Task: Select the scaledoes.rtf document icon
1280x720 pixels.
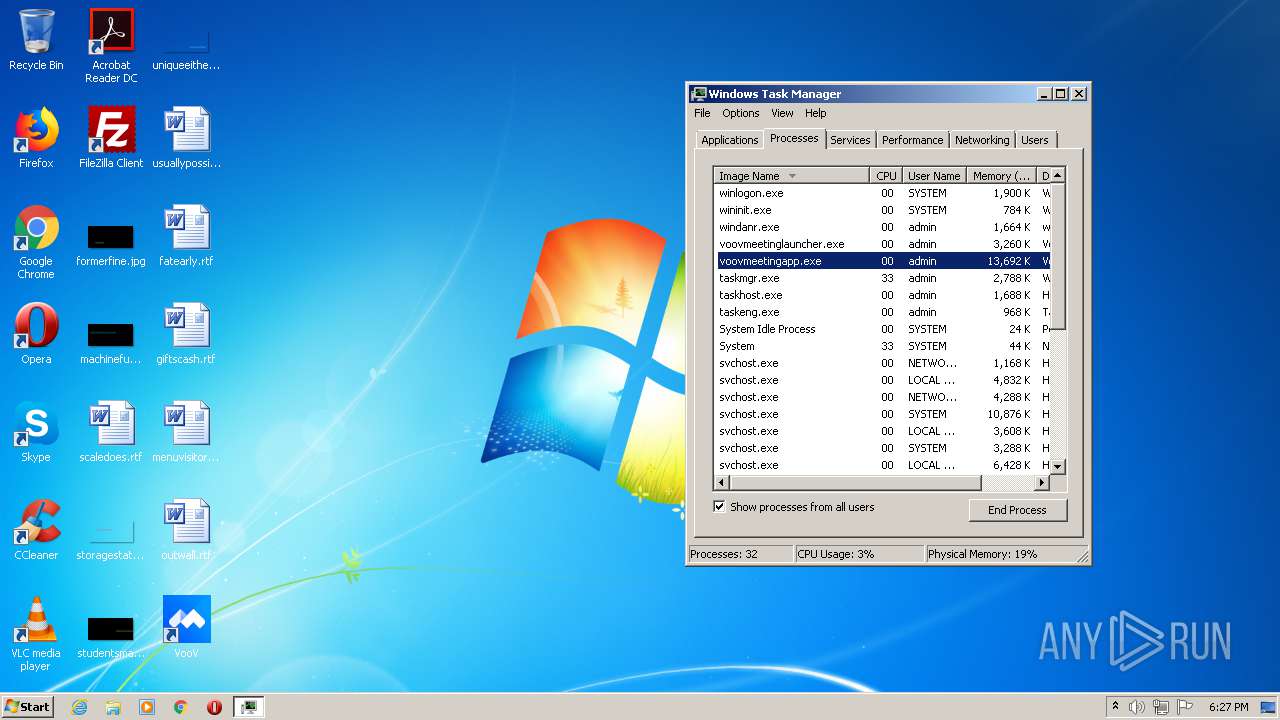Action: point(111,432)
